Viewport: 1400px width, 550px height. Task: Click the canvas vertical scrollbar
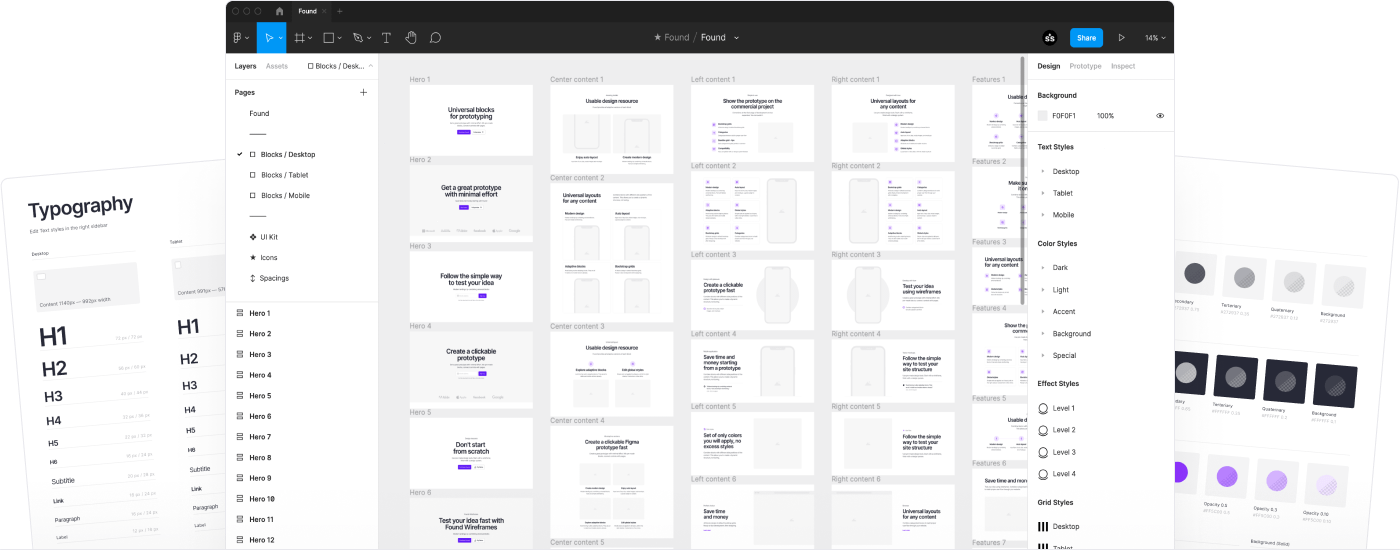(x=1022, y=180)
